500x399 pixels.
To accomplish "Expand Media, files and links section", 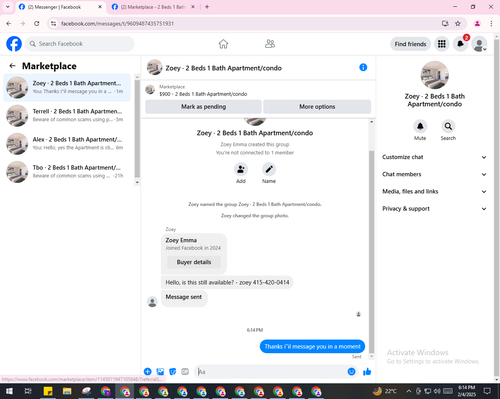I will click(434, 191).
